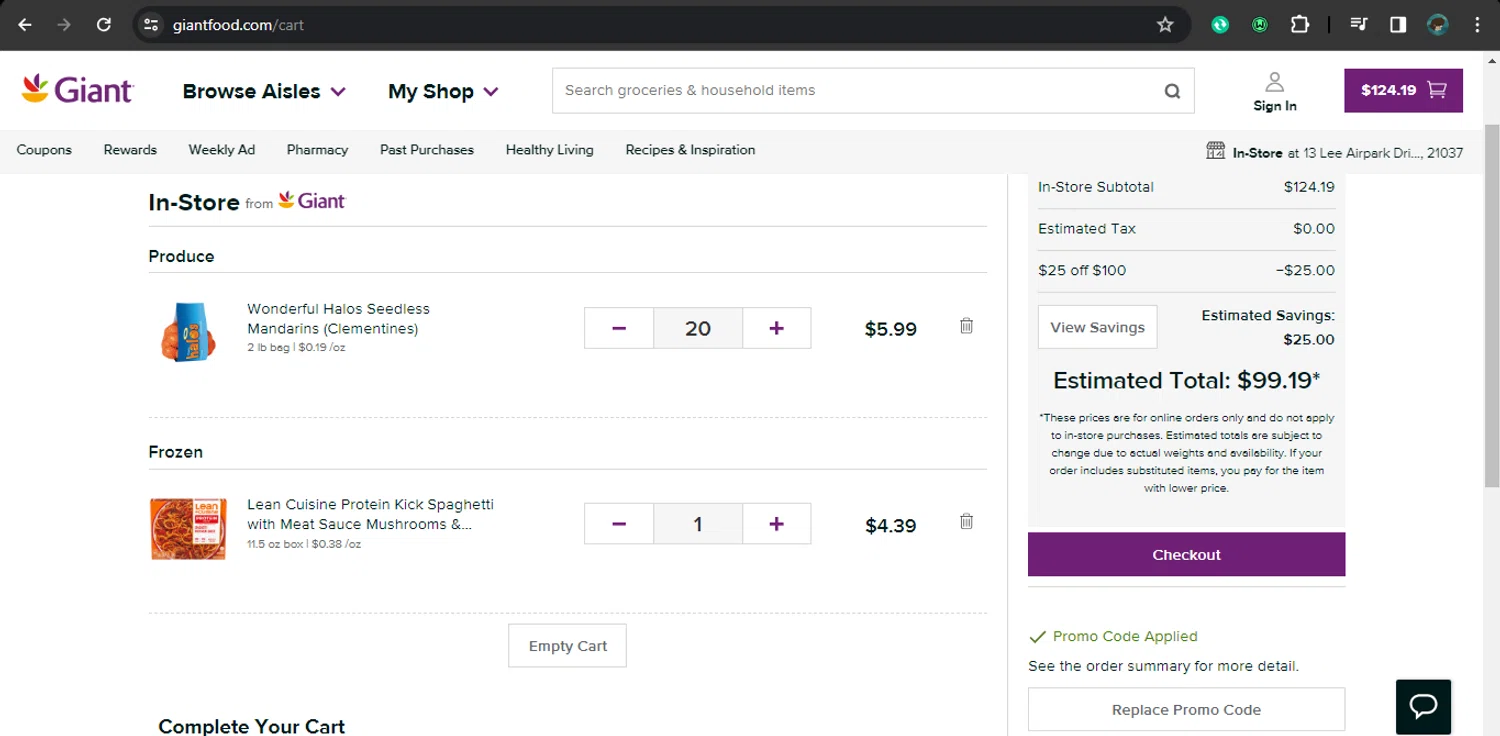Click the Halos Mandarins $5.99 price
This screenshot has width=1500, height=736.
point(890,329)
